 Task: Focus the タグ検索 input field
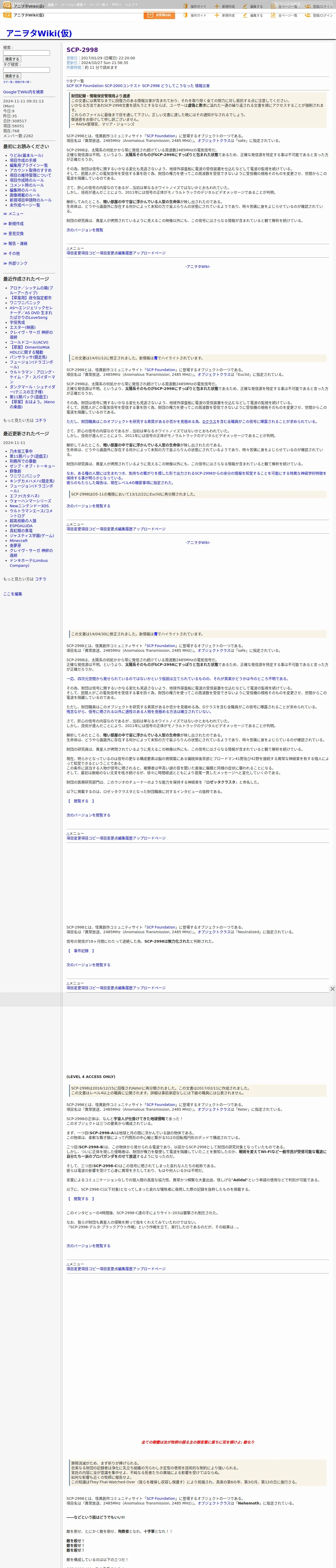(26, 70)
